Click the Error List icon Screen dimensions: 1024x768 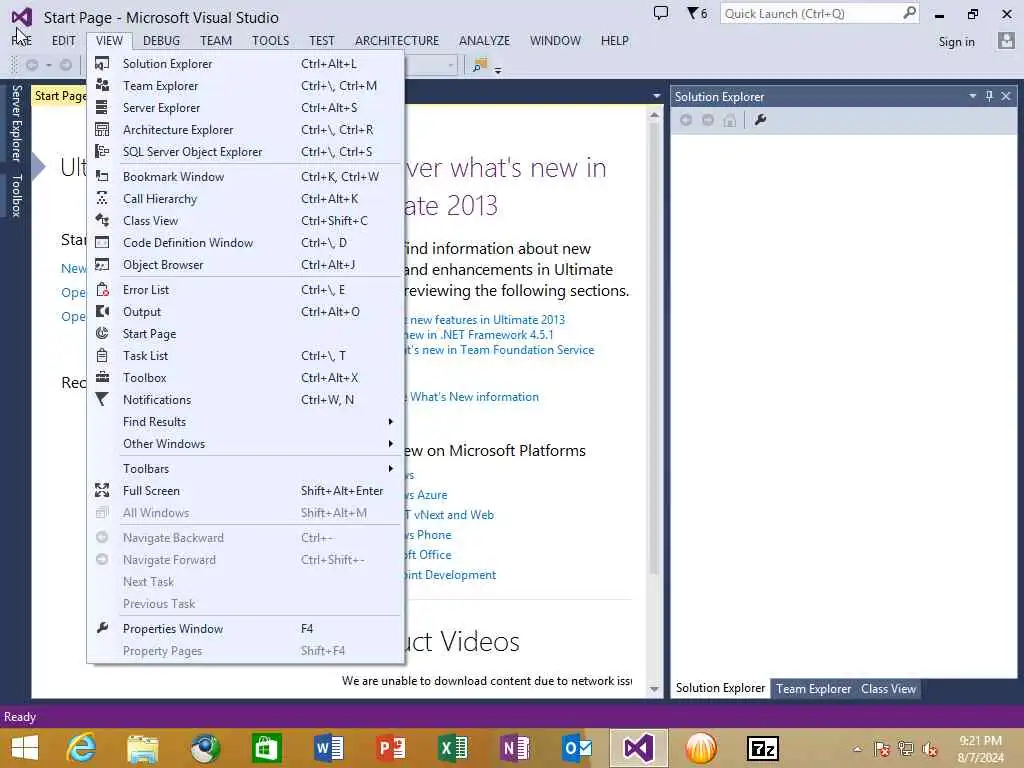click(x=102, y=289)
